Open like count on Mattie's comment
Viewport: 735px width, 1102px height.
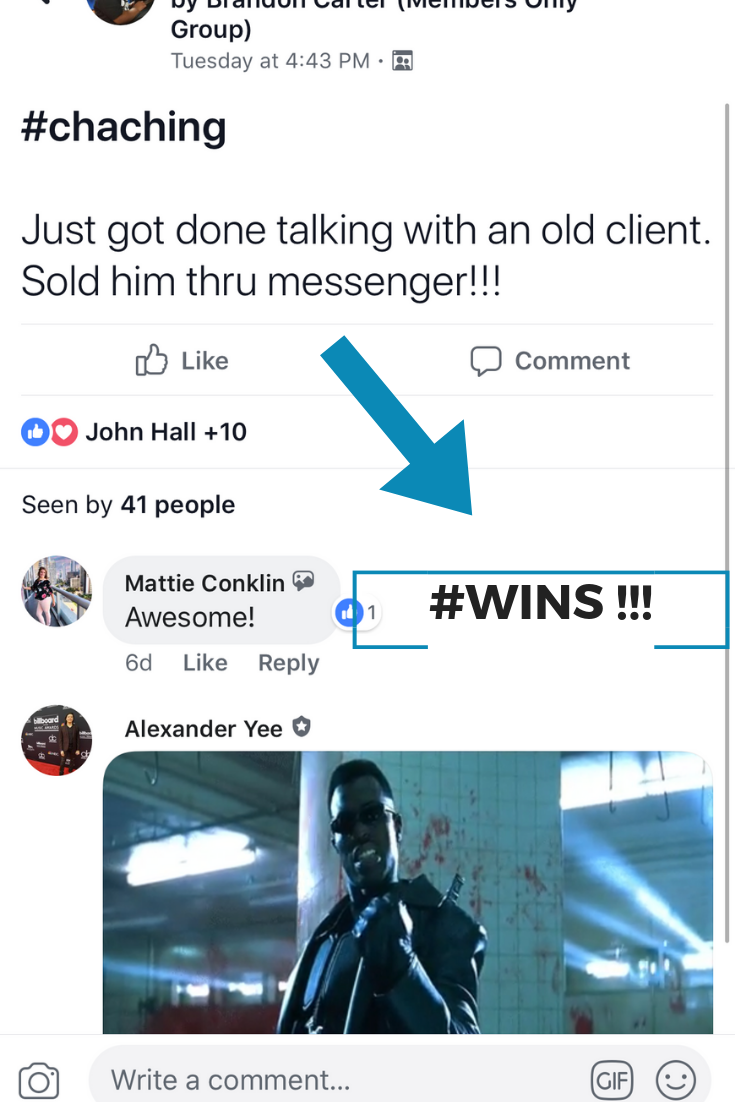[358, 613]
